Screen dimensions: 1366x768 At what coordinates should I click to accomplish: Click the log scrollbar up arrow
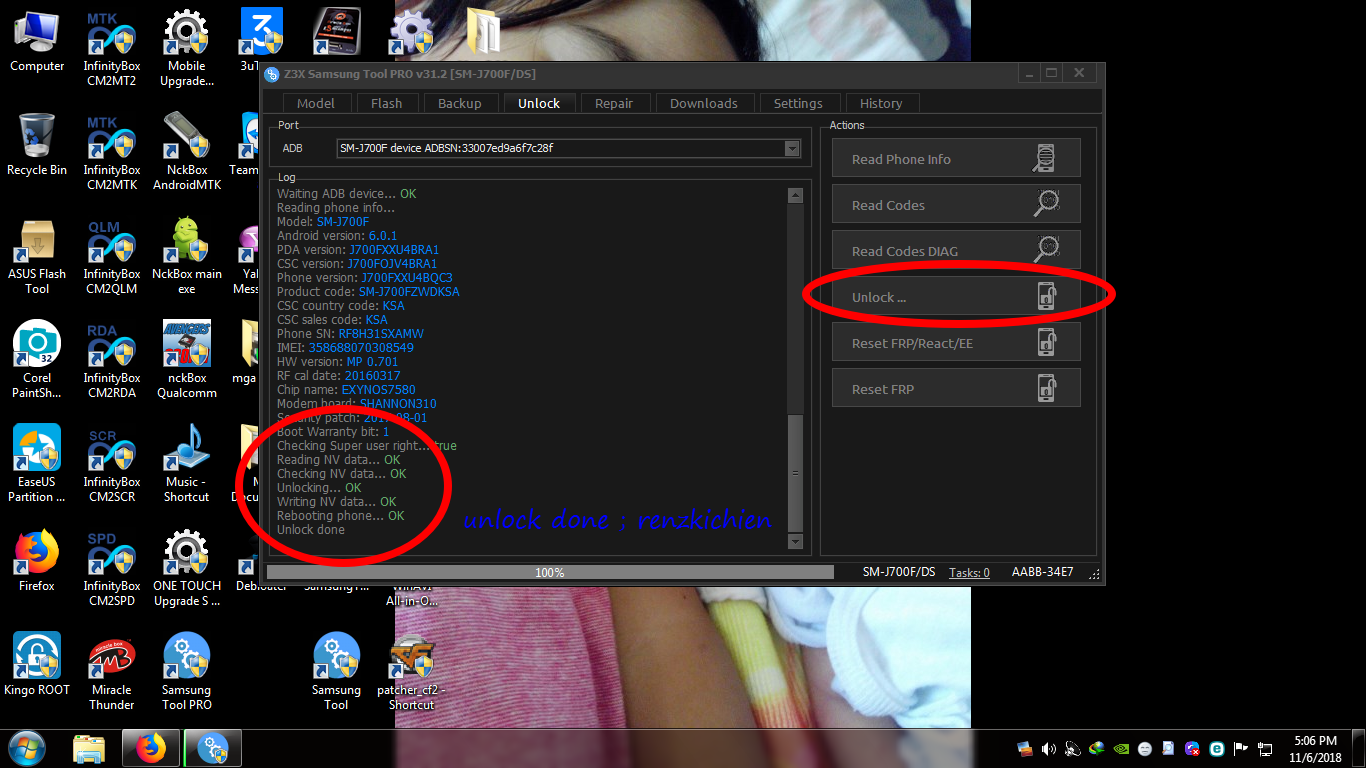click(x=796, y=196)
